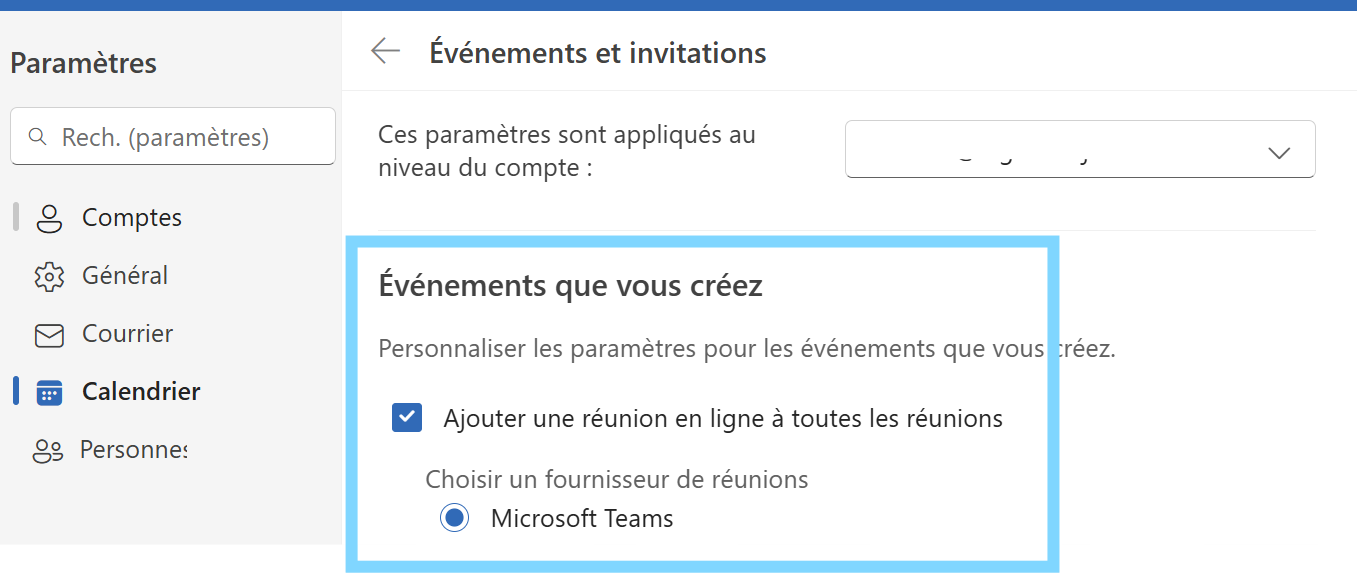
Task: Open the account selection combo box
Action: 1079,150
